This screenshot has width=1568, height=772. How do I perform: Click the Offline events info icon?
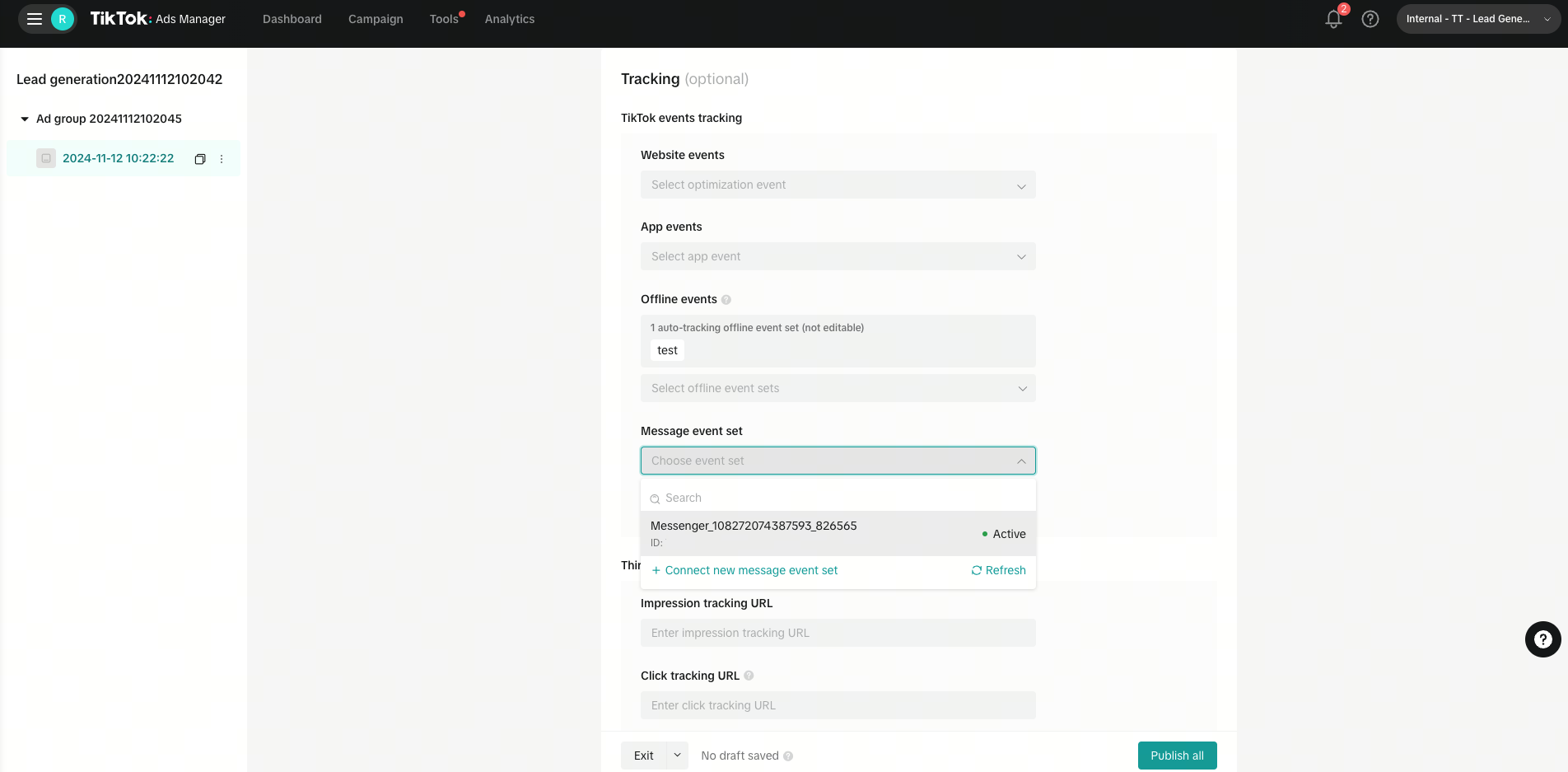click(x=726, y=300)
